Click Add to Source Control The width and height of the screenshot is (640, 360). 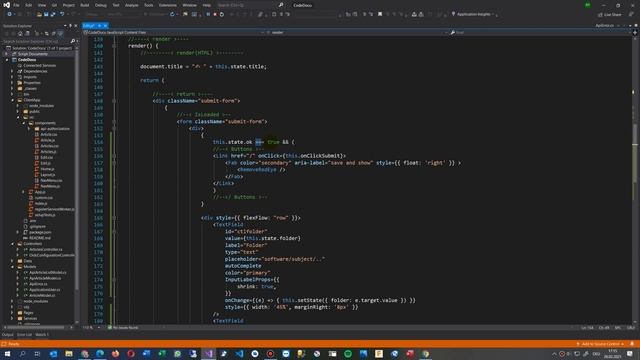(x=600, y=344)
